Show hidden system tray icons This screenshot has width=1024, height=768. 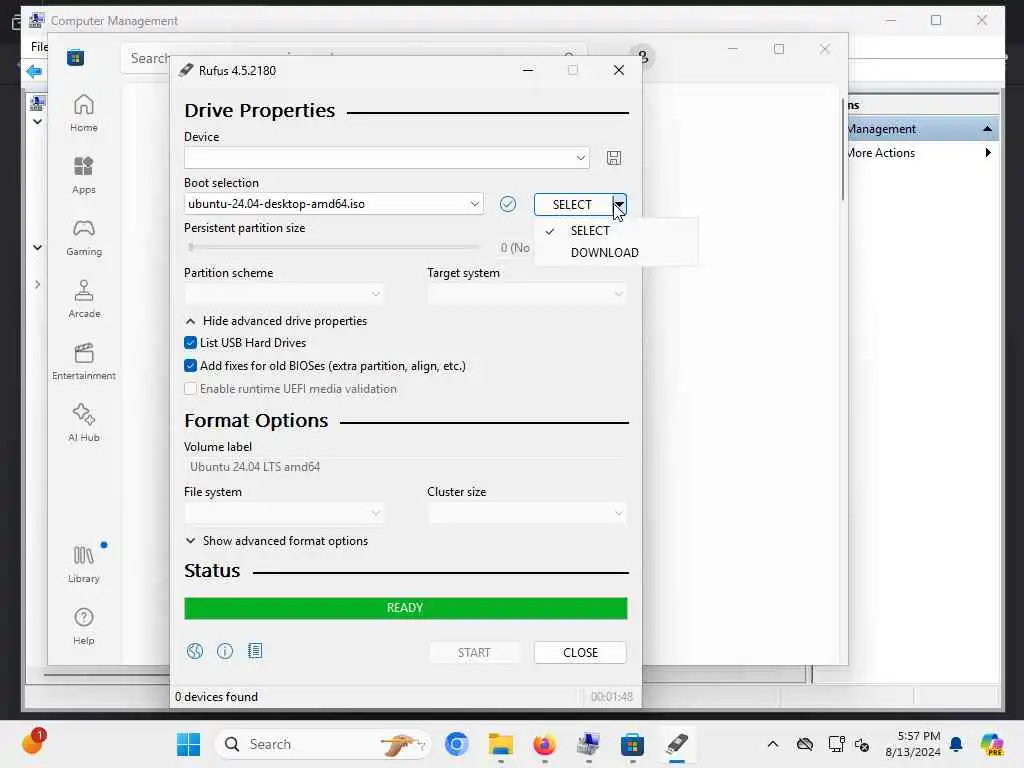click(773, 744)
